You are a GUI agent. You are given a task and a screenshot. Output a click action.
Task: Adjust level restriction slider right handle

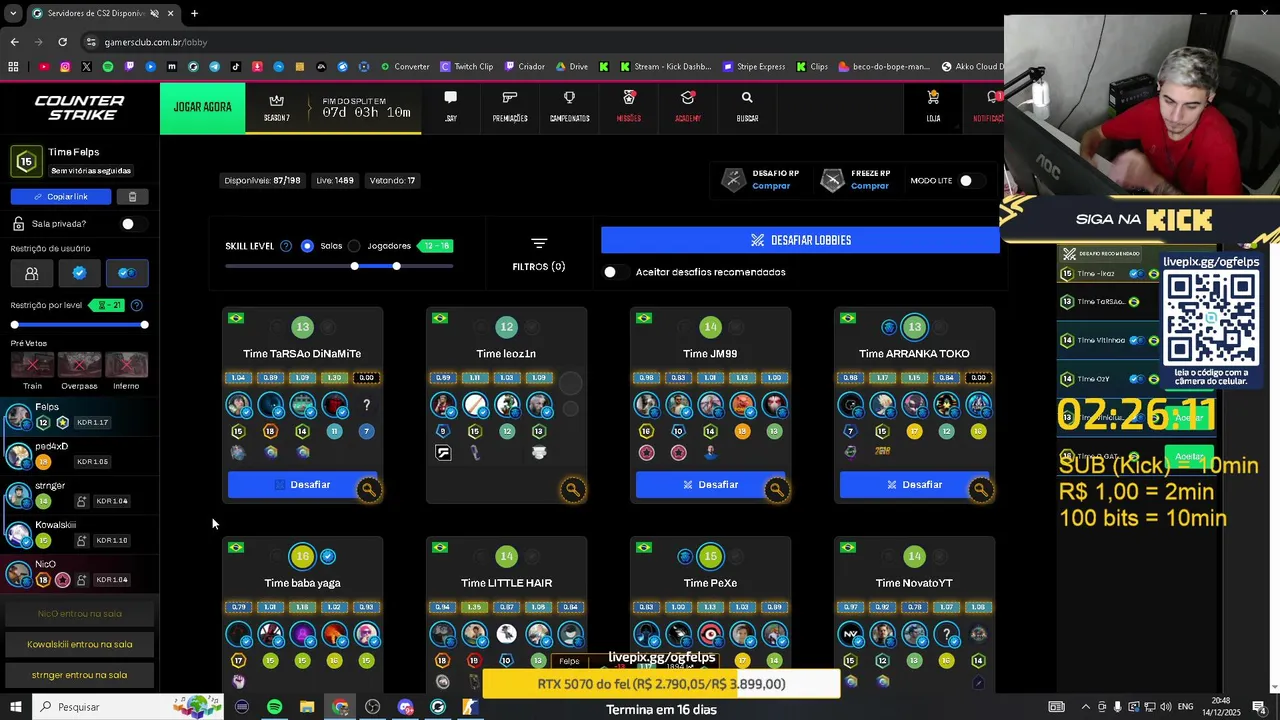(145, 325)
